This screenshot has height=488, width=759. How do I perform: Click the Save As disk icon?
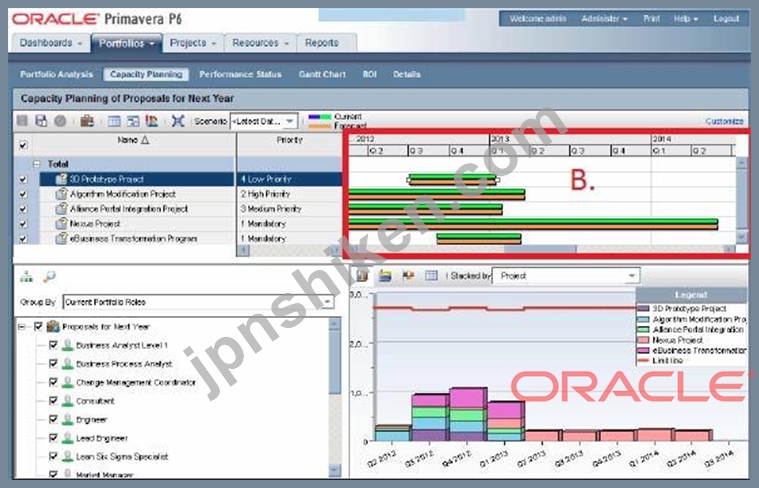tap(41, 121)
